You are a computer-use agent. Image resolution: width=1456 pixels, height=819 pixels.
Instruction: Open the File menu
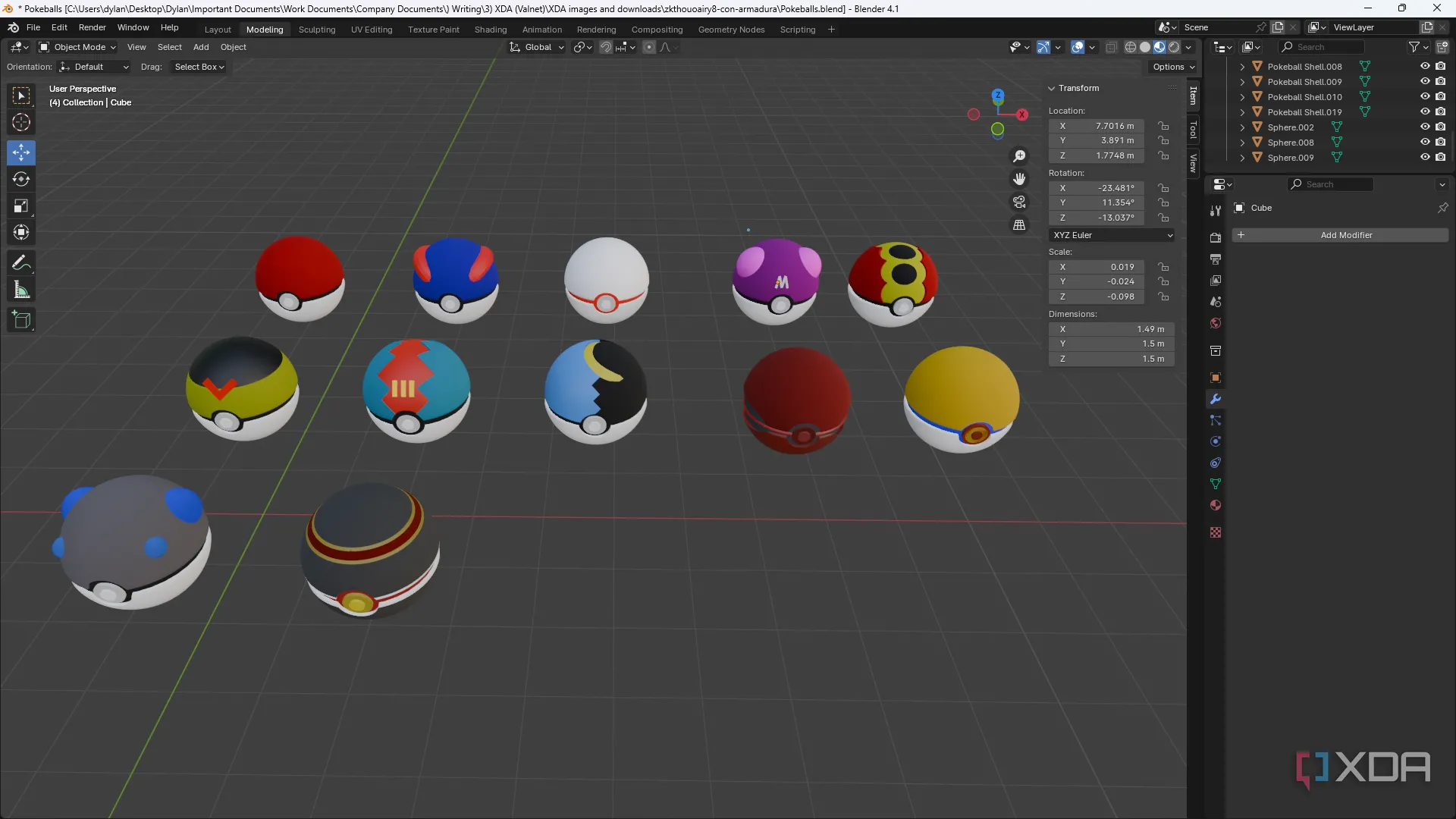click(x=33, y=27)
